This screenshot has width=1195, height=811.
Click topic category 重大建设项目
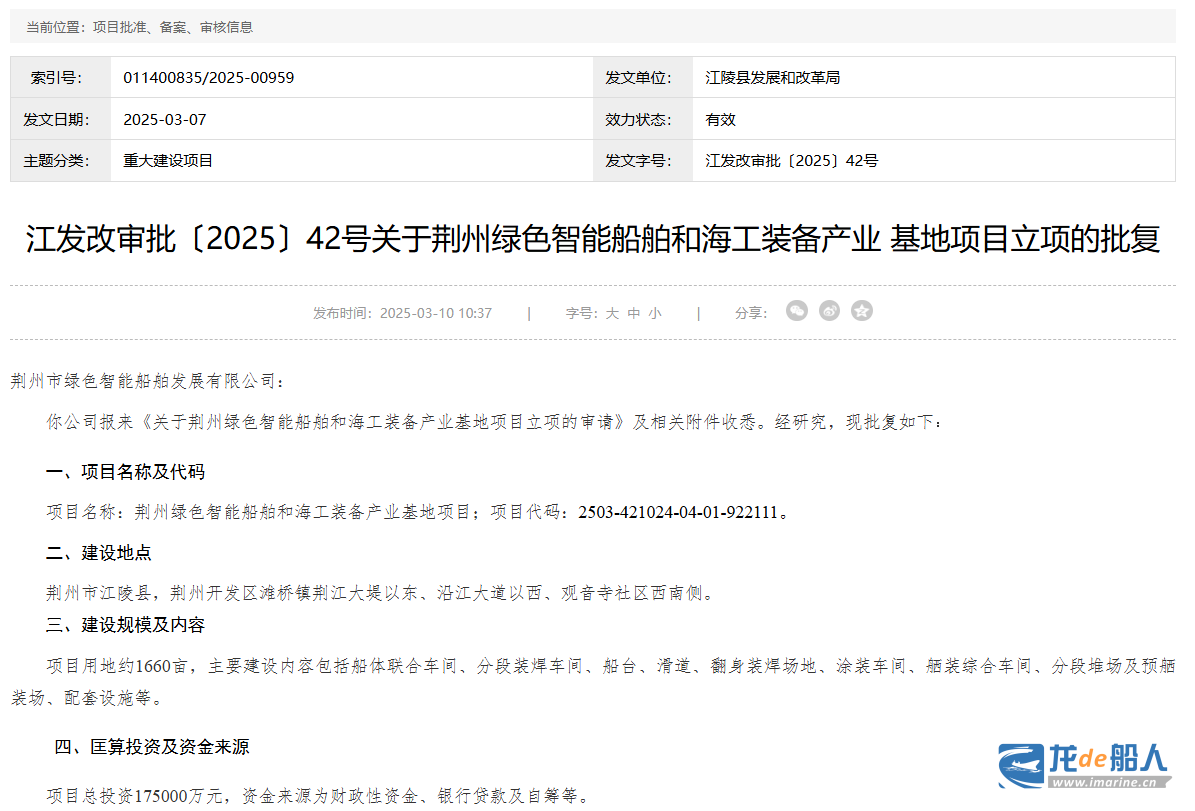(168, 161)
